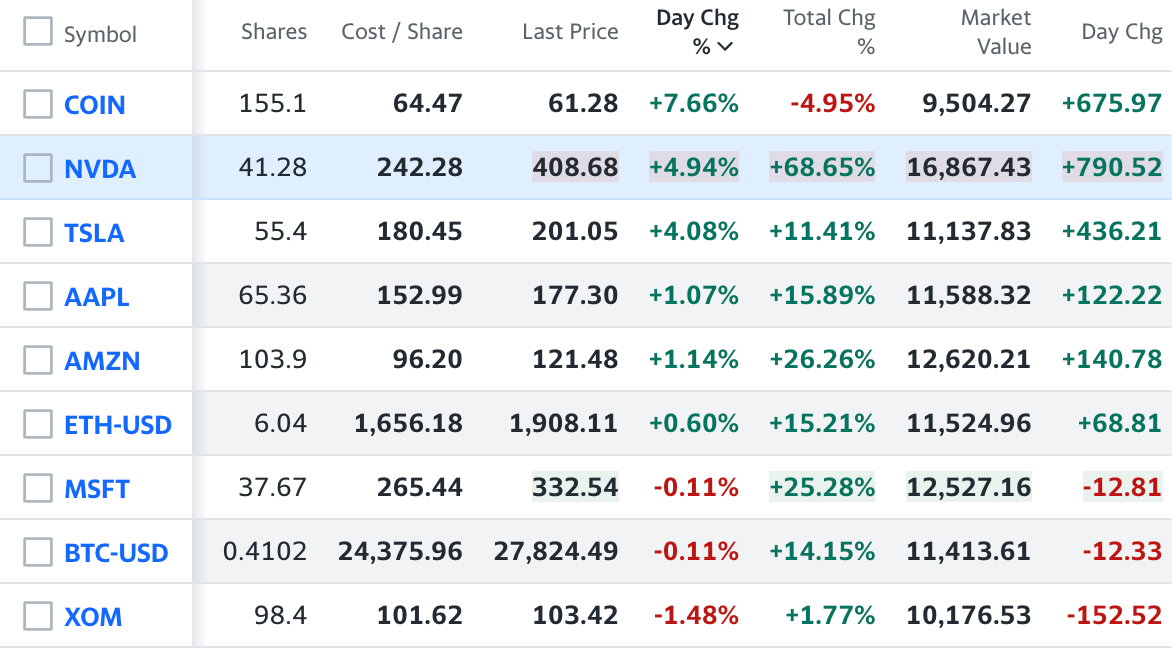
Task: Sort by the Total Chg % header
Action: [829, 32]
